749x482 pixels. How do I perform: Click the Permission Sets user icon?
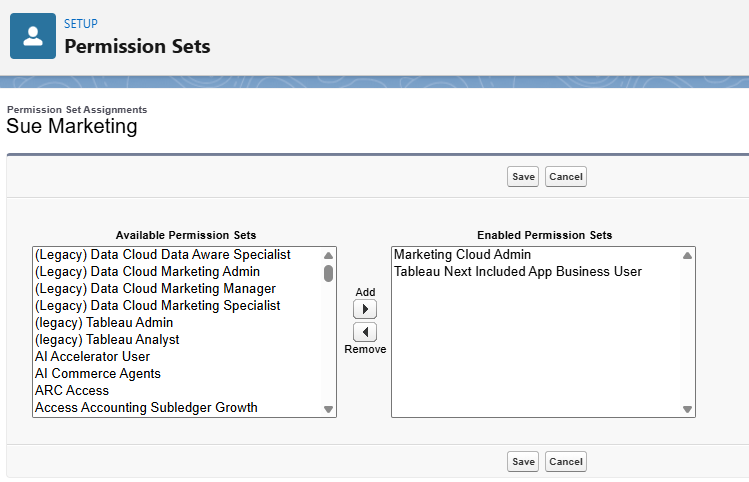[33, 36]
